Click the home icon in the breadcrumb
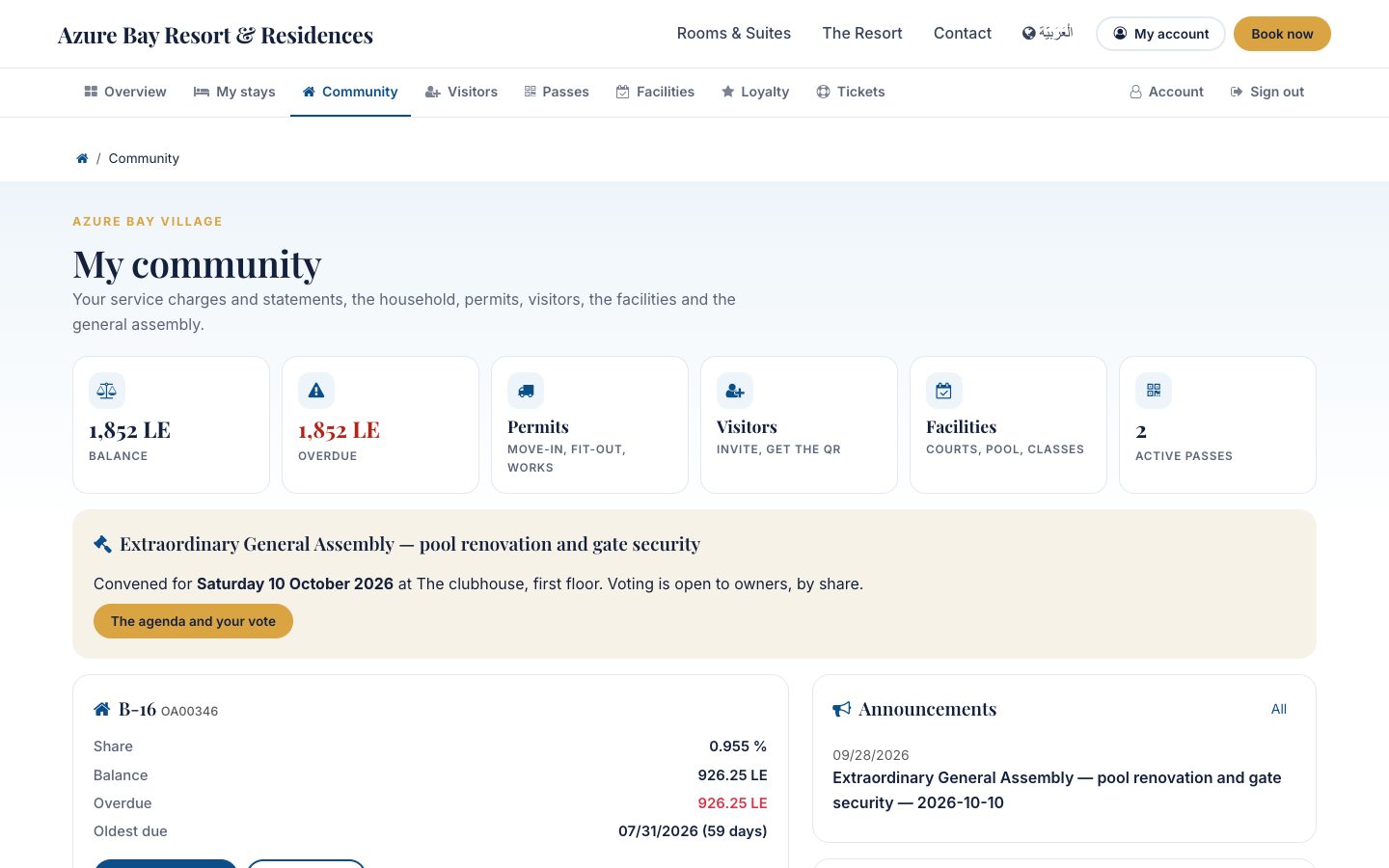The width and height of the screenshot is (1389, 868). point(82,158)
